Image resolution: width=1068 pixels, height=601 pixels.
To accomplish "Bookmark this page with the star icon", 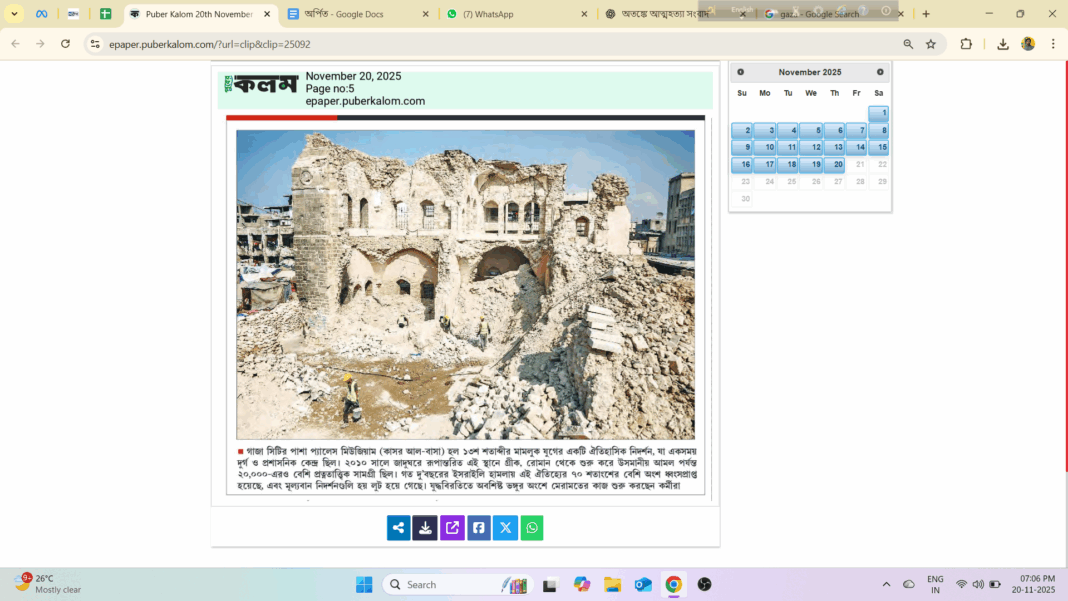I will (931, 44).
